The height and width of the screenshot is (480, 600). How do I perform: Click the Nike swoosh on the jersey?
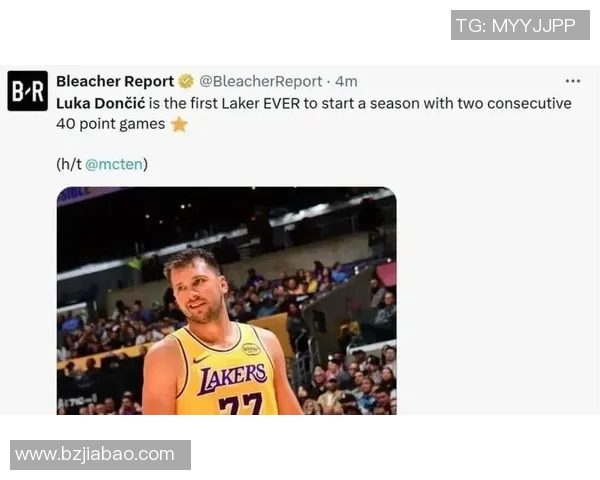[201, 359]
